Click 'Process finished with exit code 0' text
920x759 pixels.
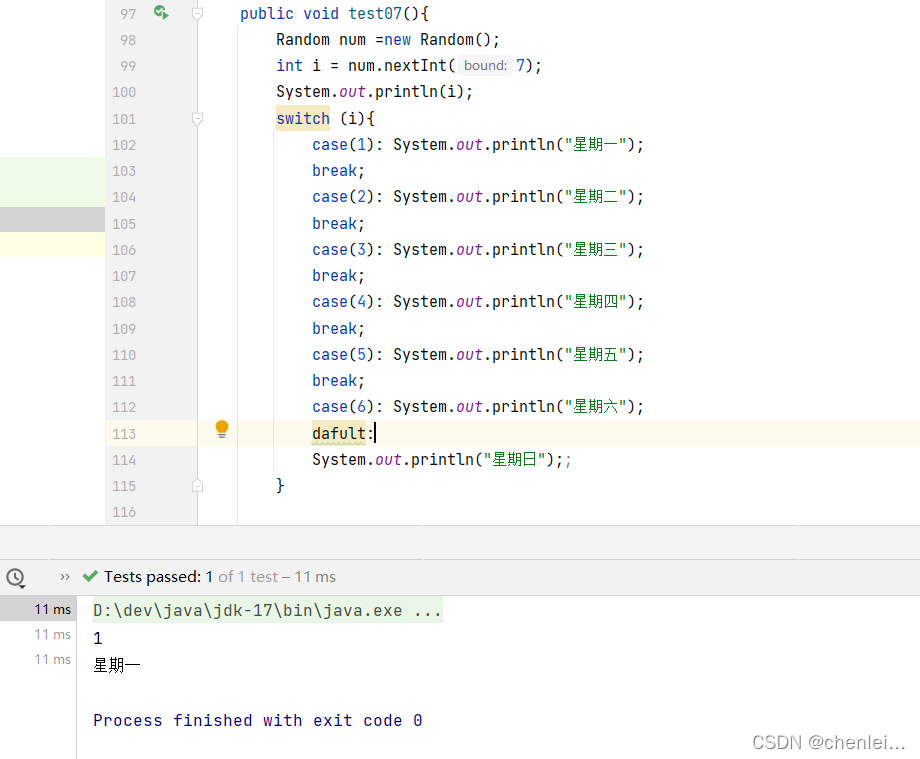(258, 720)
